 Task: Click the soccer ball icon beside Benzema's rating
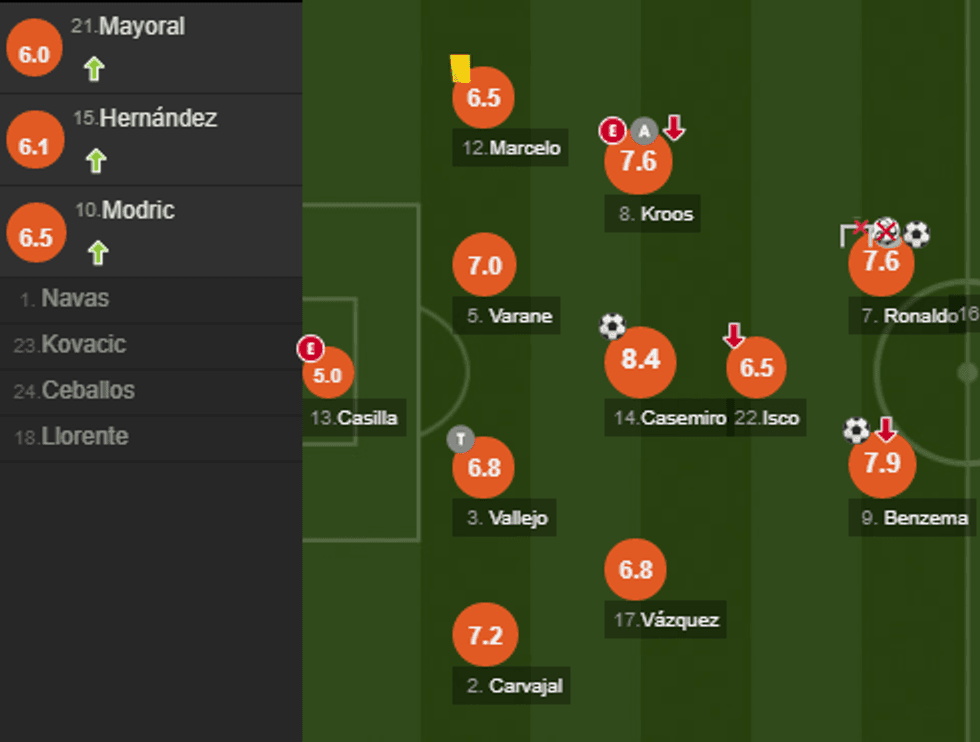click(856, 430)
